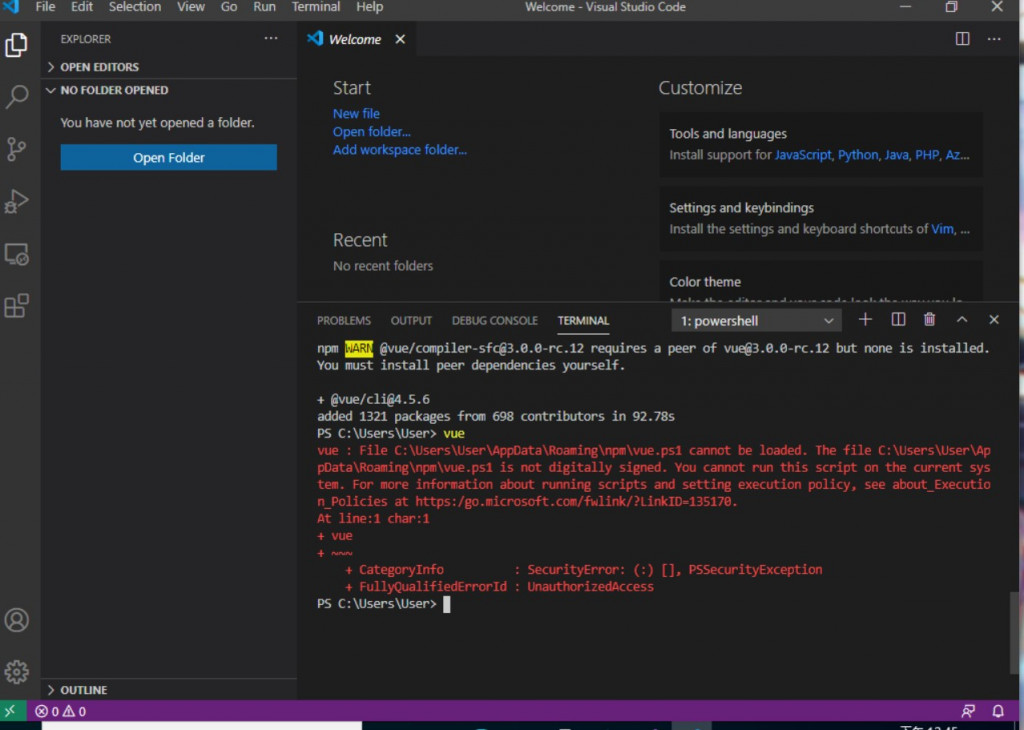
Task: Open the Extensions view
Action: coord(16,306)
